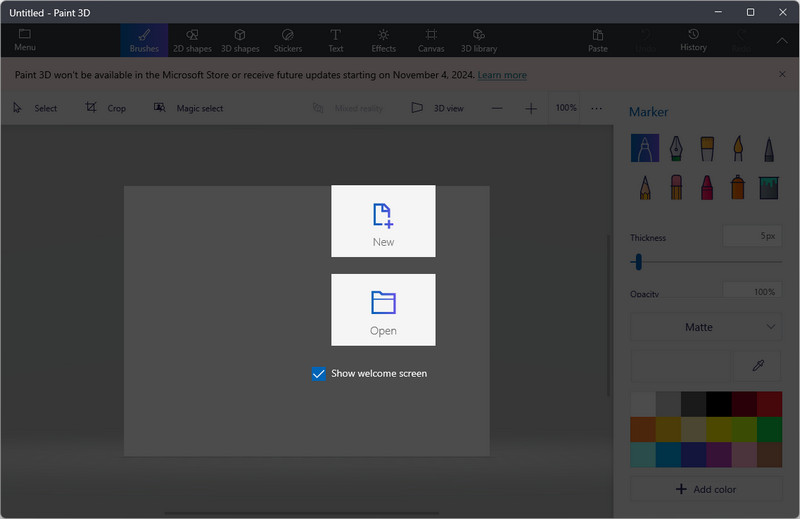800x519 pixels.
Task: Choose the Pencil tool
Action: coord(645,187)
